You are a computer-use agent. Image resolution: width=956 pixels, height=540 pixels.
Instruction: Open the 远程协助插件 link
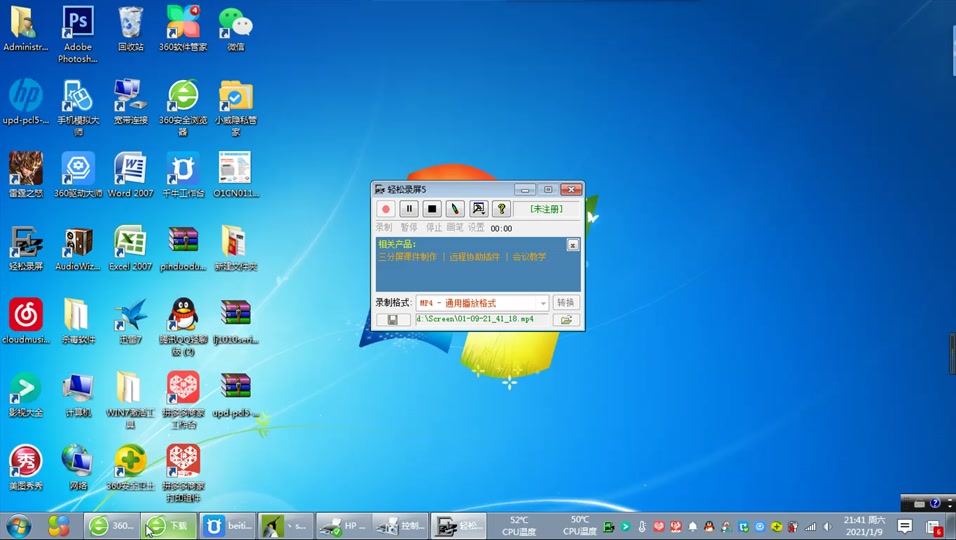pos(475,257)
